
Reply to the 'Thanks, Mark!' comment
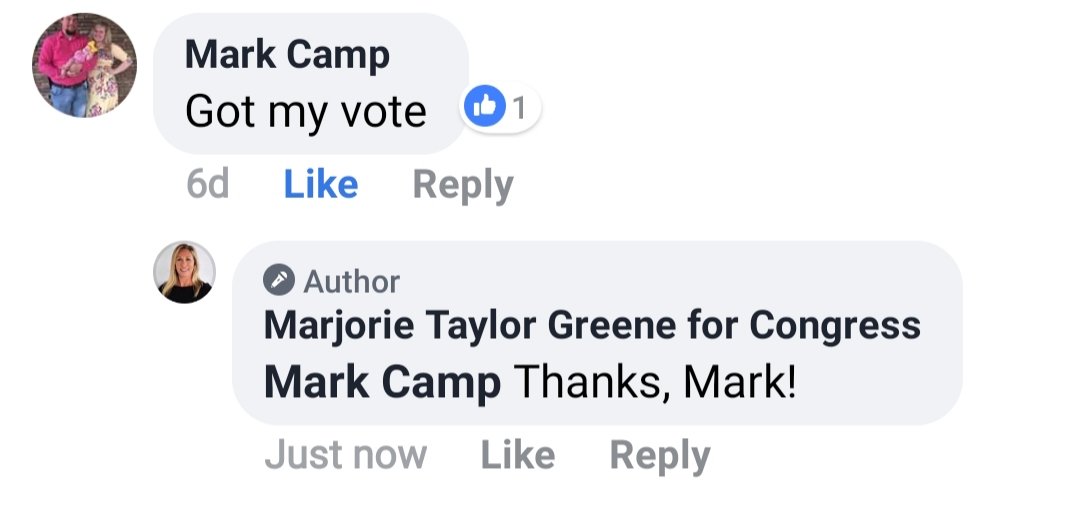pos(660,456)
